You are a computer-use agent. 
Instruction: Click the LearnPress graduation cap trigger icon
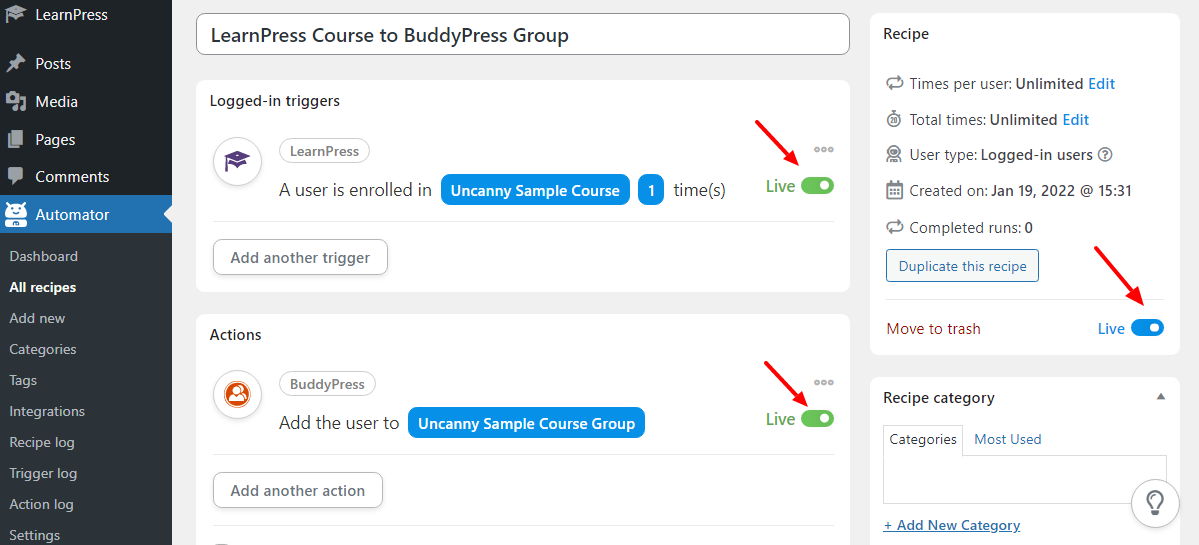[237, 162]
